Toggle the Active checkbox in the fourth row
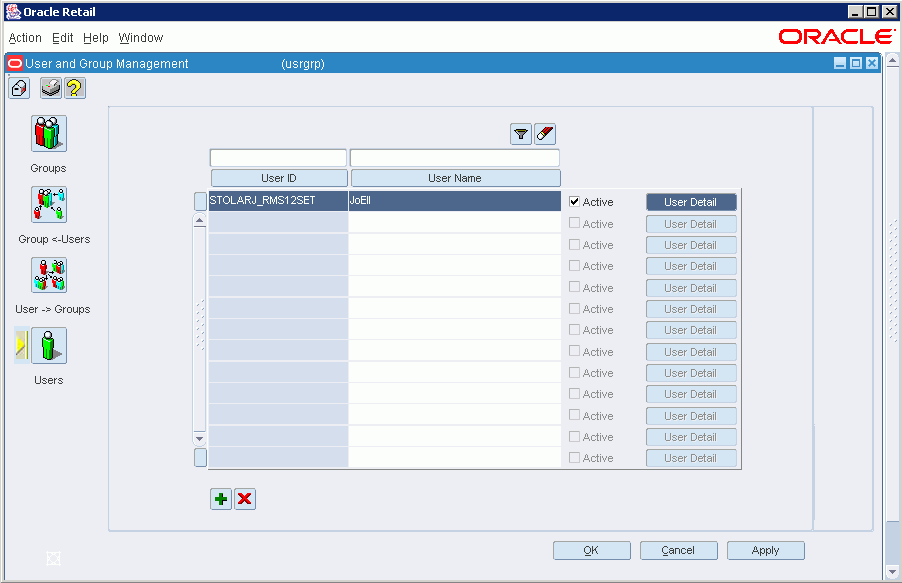 [x=574, y=265]
